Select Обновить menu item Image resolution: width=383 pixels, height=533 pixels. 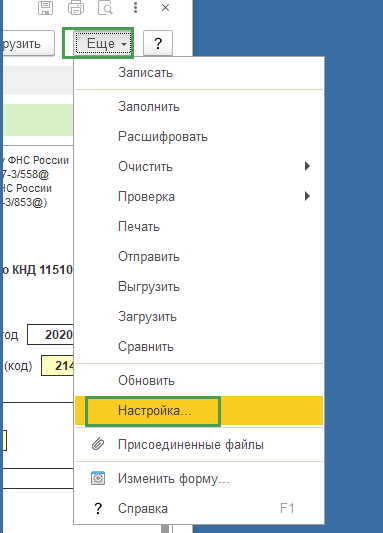pos(199,380)
